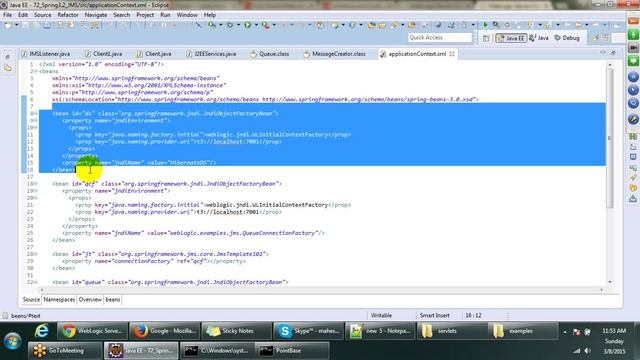Click the Print toolbar icon
Screen dimensions: 640x360
pos(47,25)
